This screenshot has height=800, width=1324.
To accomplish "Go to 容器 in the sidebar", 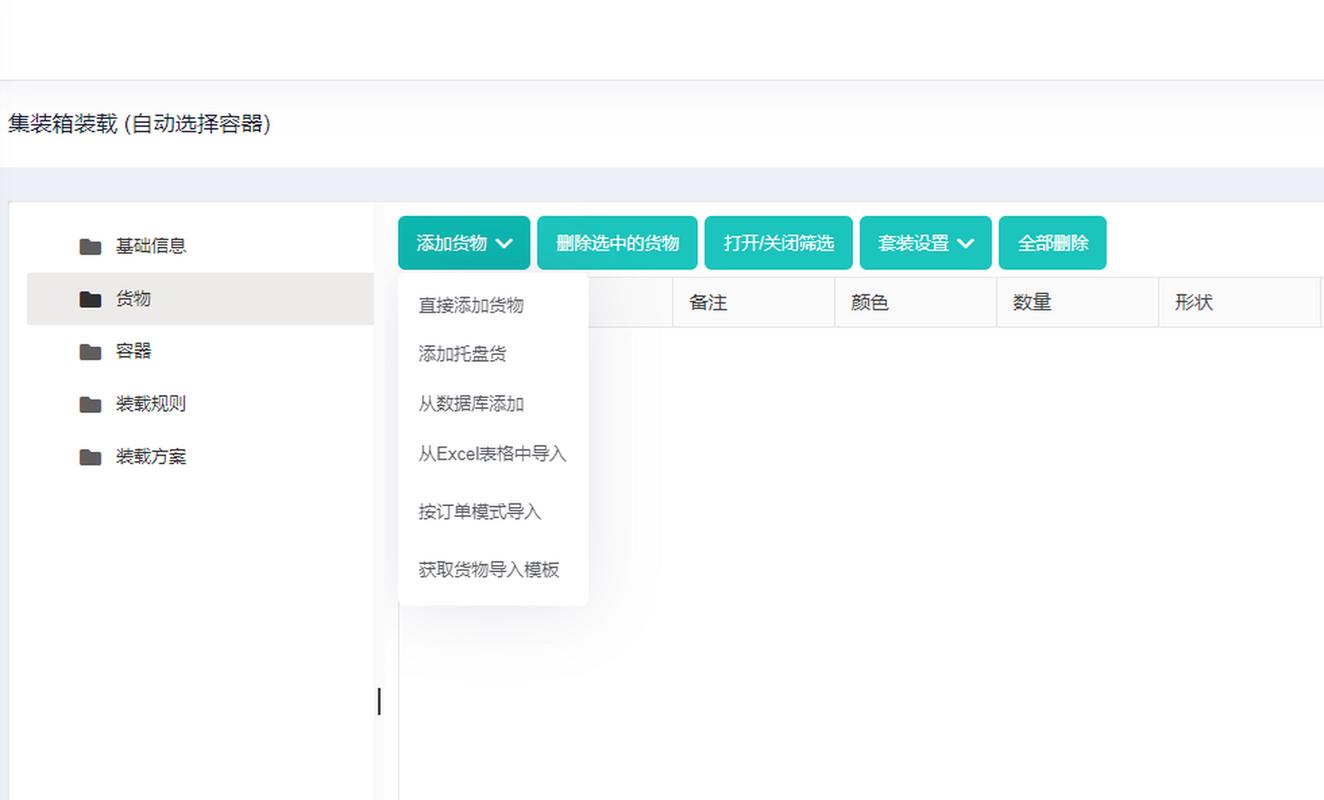I will click(200, 351).
